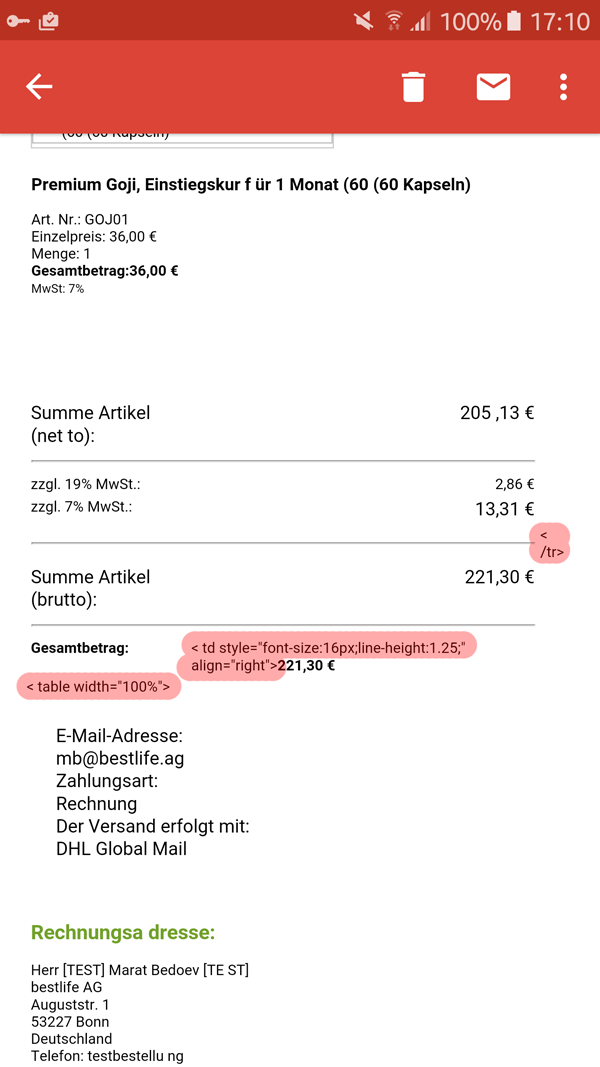Viewport: 600px width, 1067px height.
Task: Tap the Wi-Fi status icon
Action: [394, 20]
